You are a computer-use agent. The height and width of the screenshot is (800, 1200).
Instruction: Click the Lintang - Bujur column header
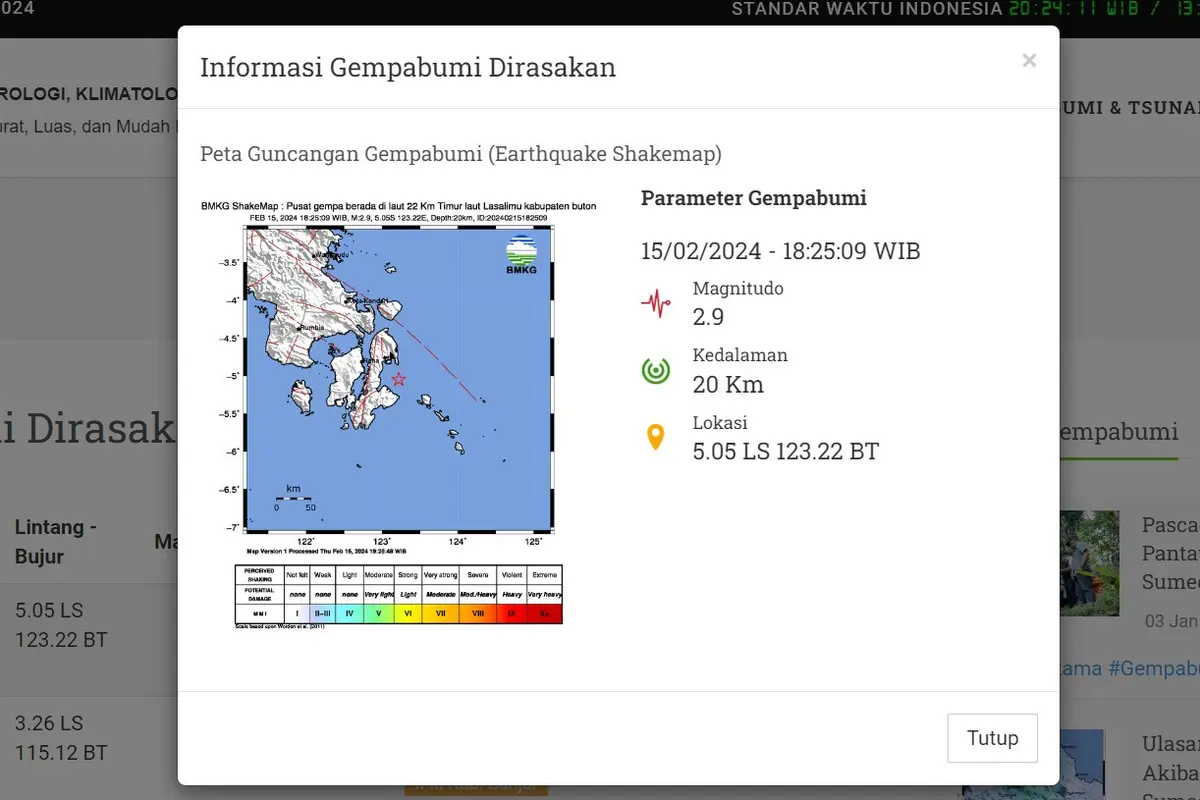coord(56,541)
